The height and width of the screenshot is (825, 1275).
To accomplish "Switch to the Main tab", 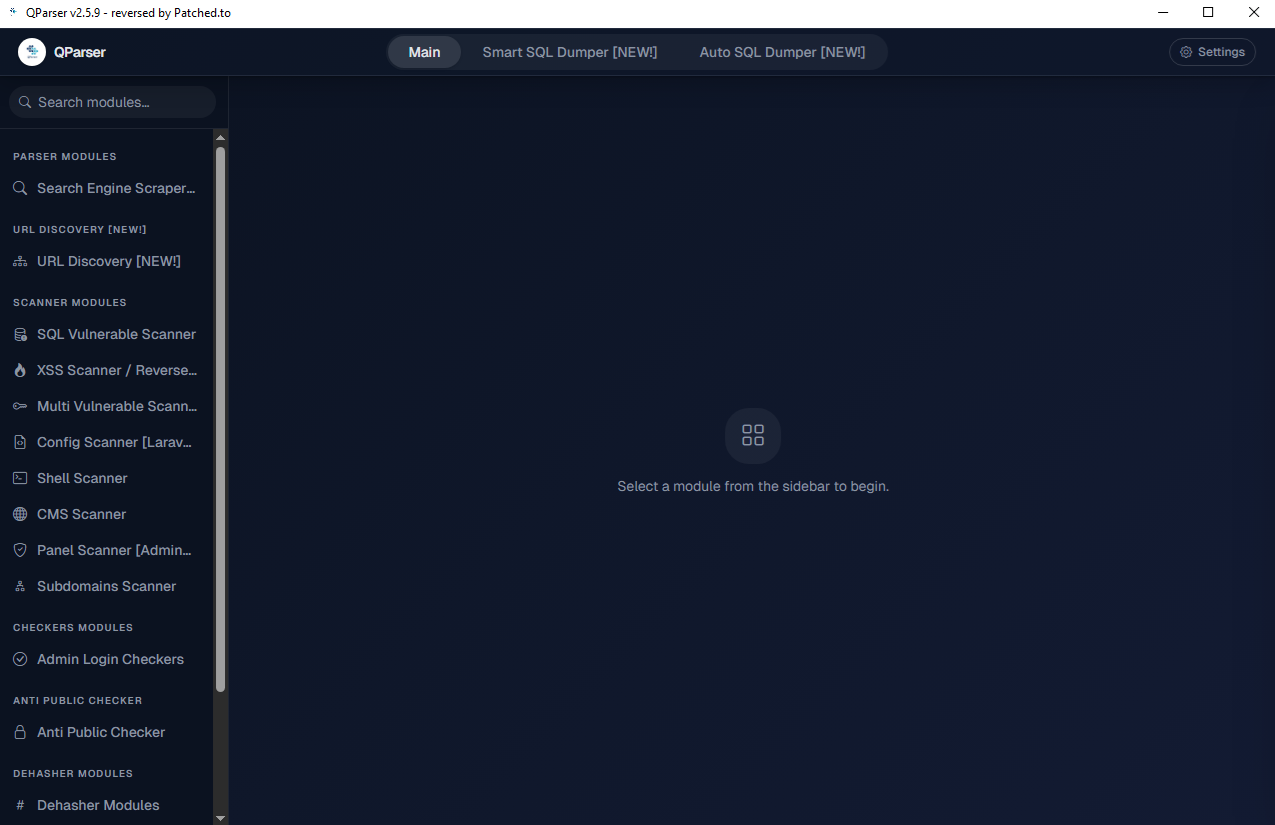I will 424,52.
